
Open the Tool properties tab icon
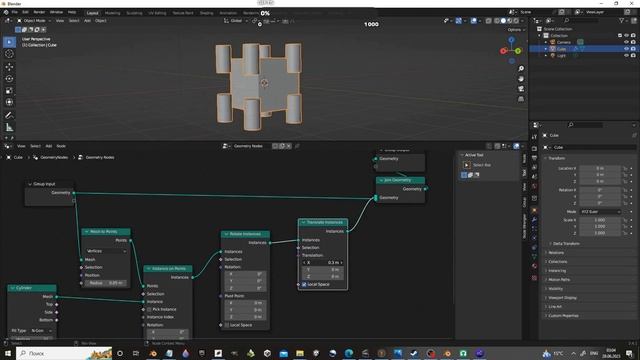pos(534,137)
